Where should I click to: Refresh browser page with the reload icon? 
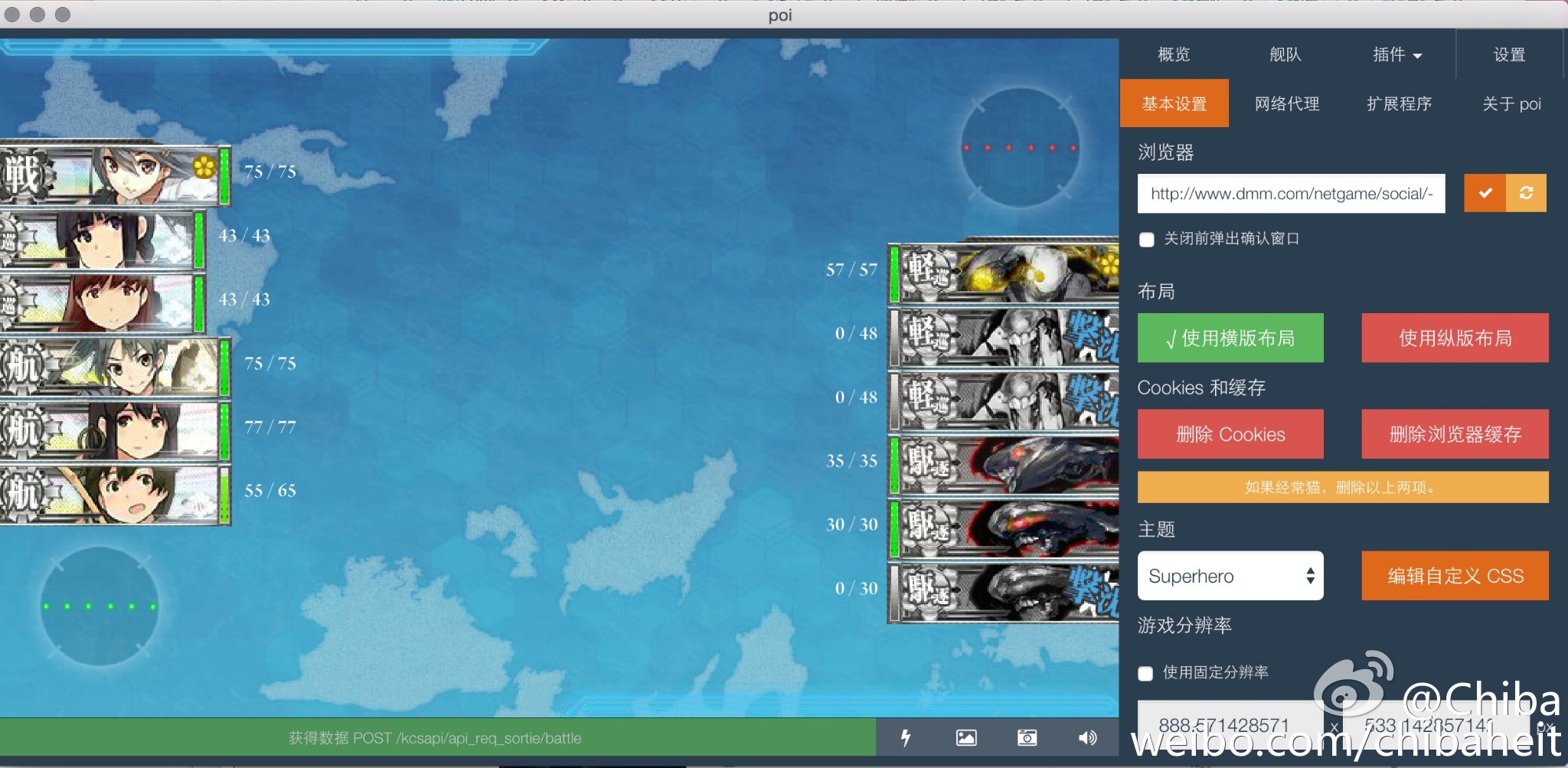coord(1526,193)
